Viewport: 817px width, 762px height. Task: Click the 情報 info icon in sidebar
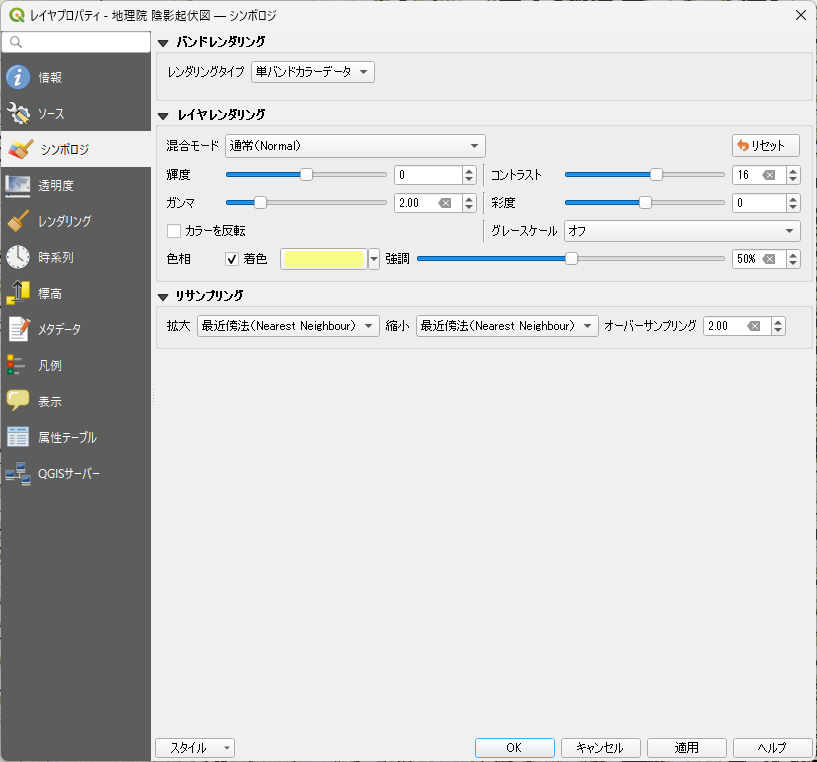(18, 77)
